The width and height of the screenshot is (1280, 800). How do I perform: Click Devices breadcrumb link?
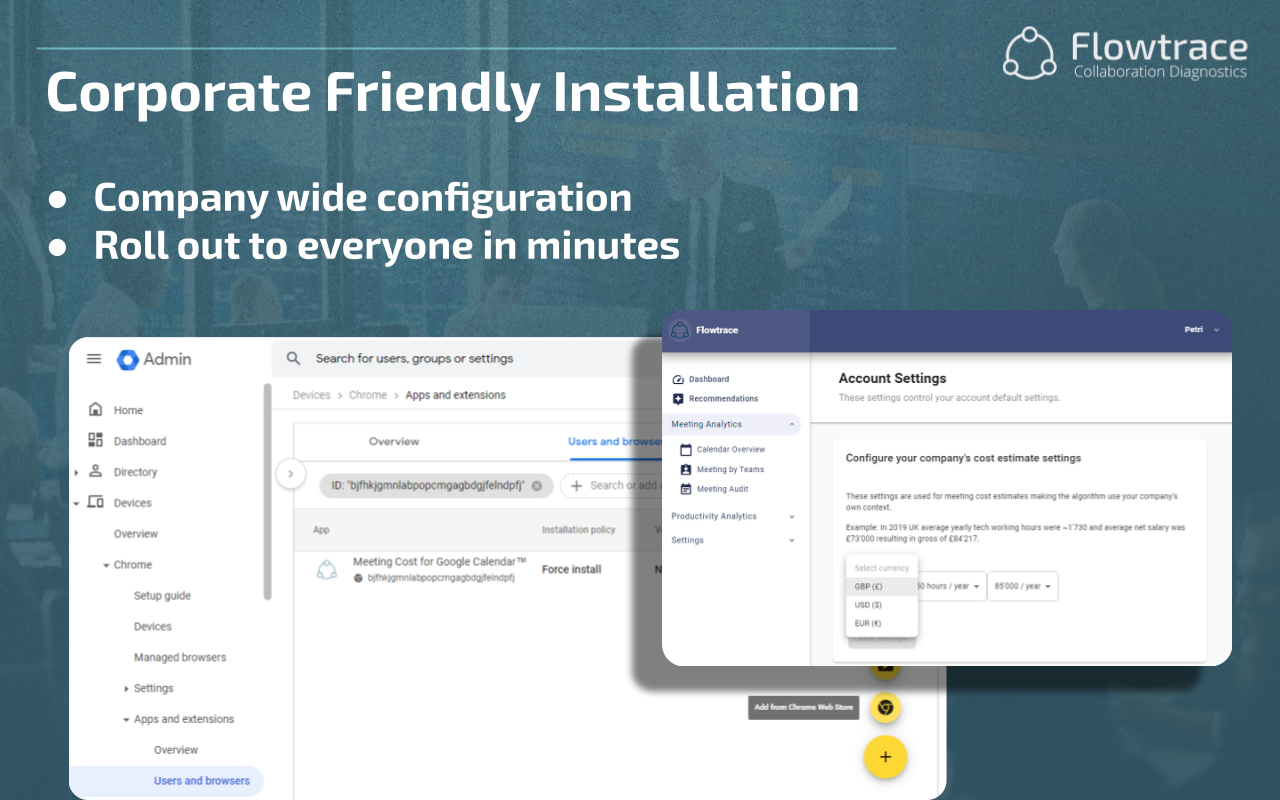click(311, 395)
